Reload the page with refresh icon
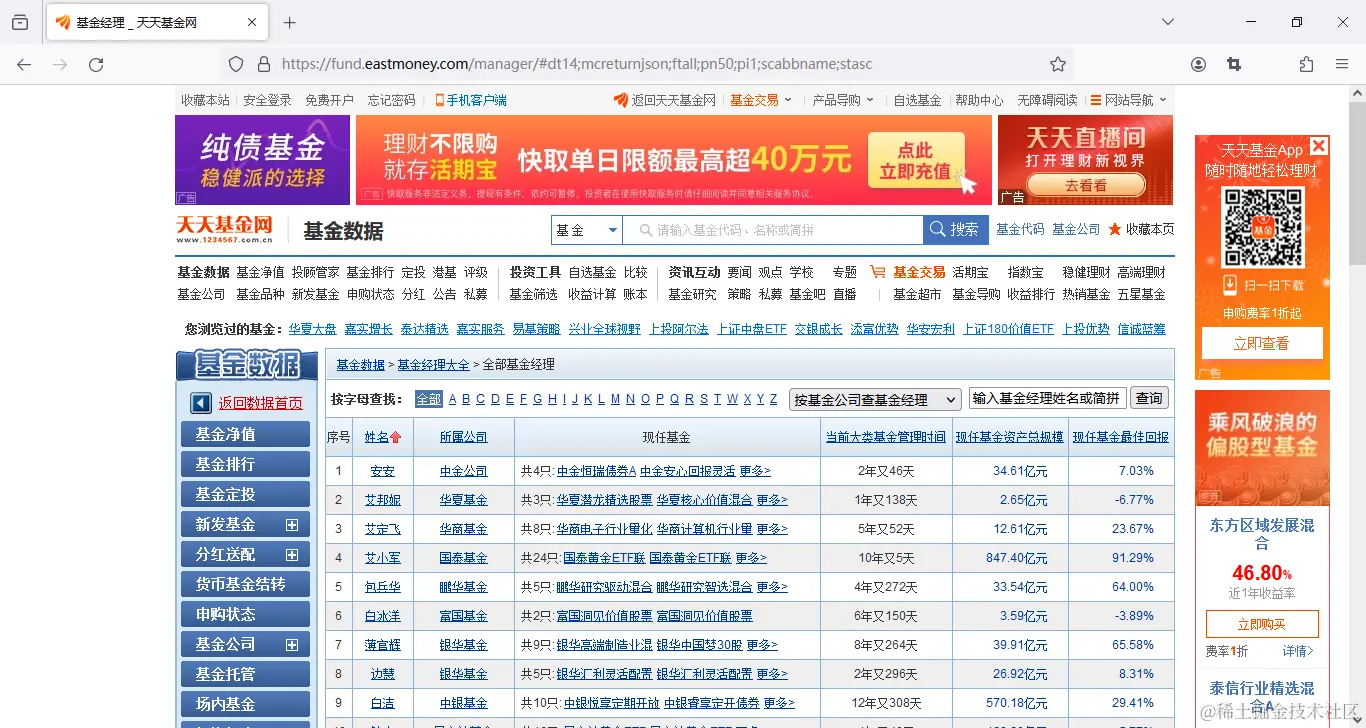 96,64
